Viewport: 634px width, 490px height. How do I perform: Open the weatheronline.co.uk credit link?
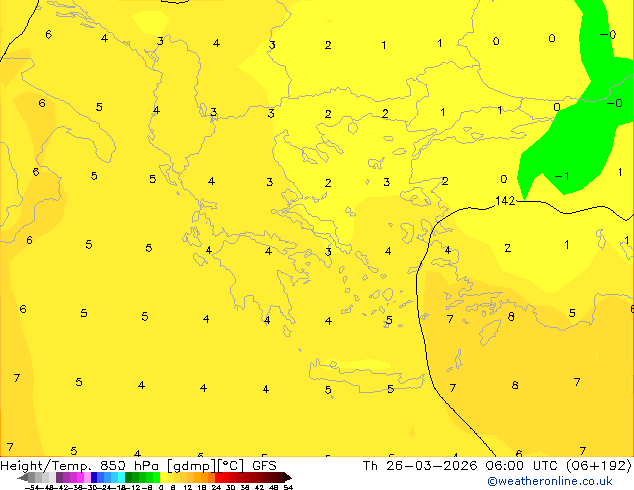(550, 481)
